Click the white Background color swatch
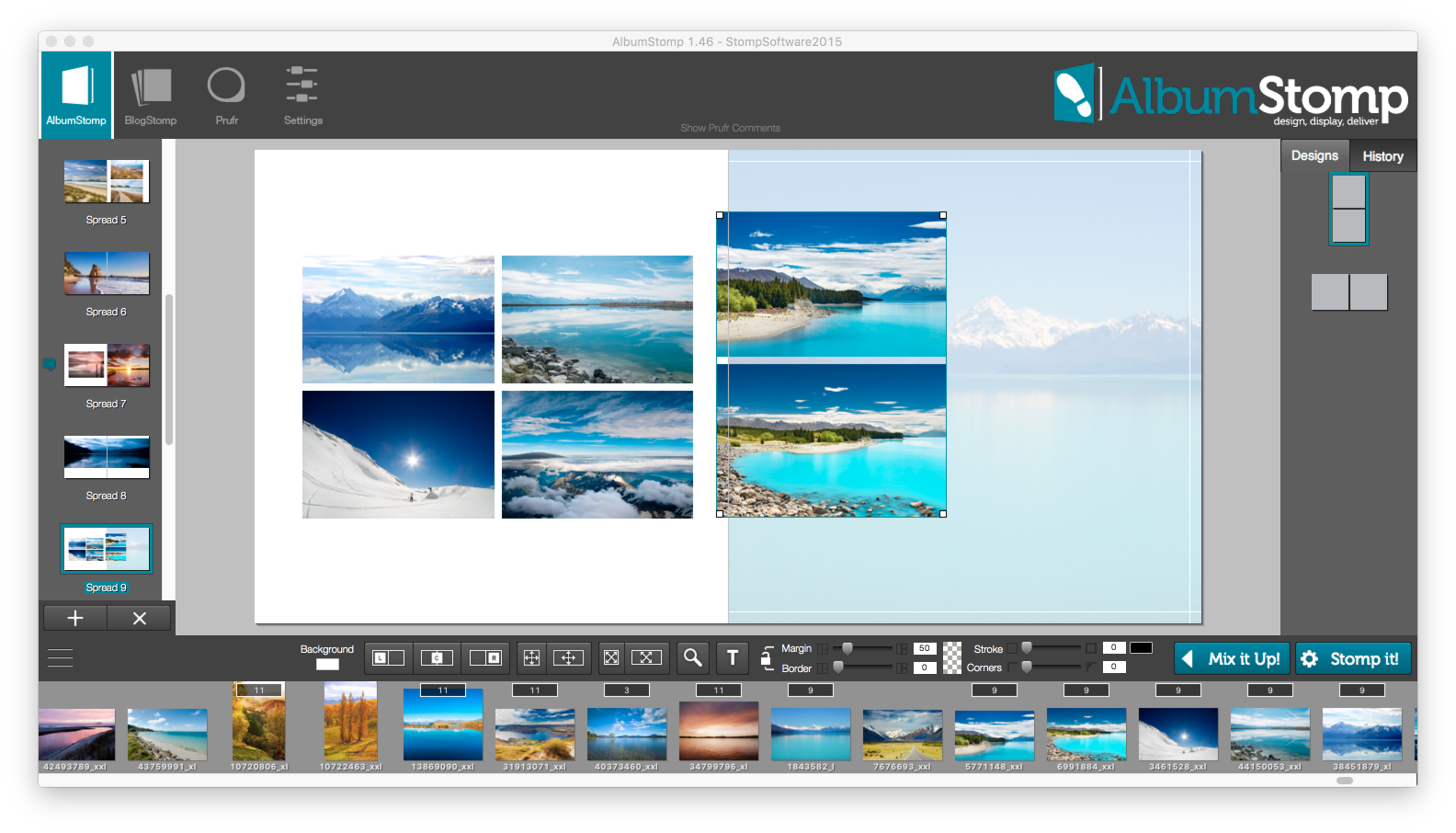This screenshot has width=1456, height=833. point(327,665)
